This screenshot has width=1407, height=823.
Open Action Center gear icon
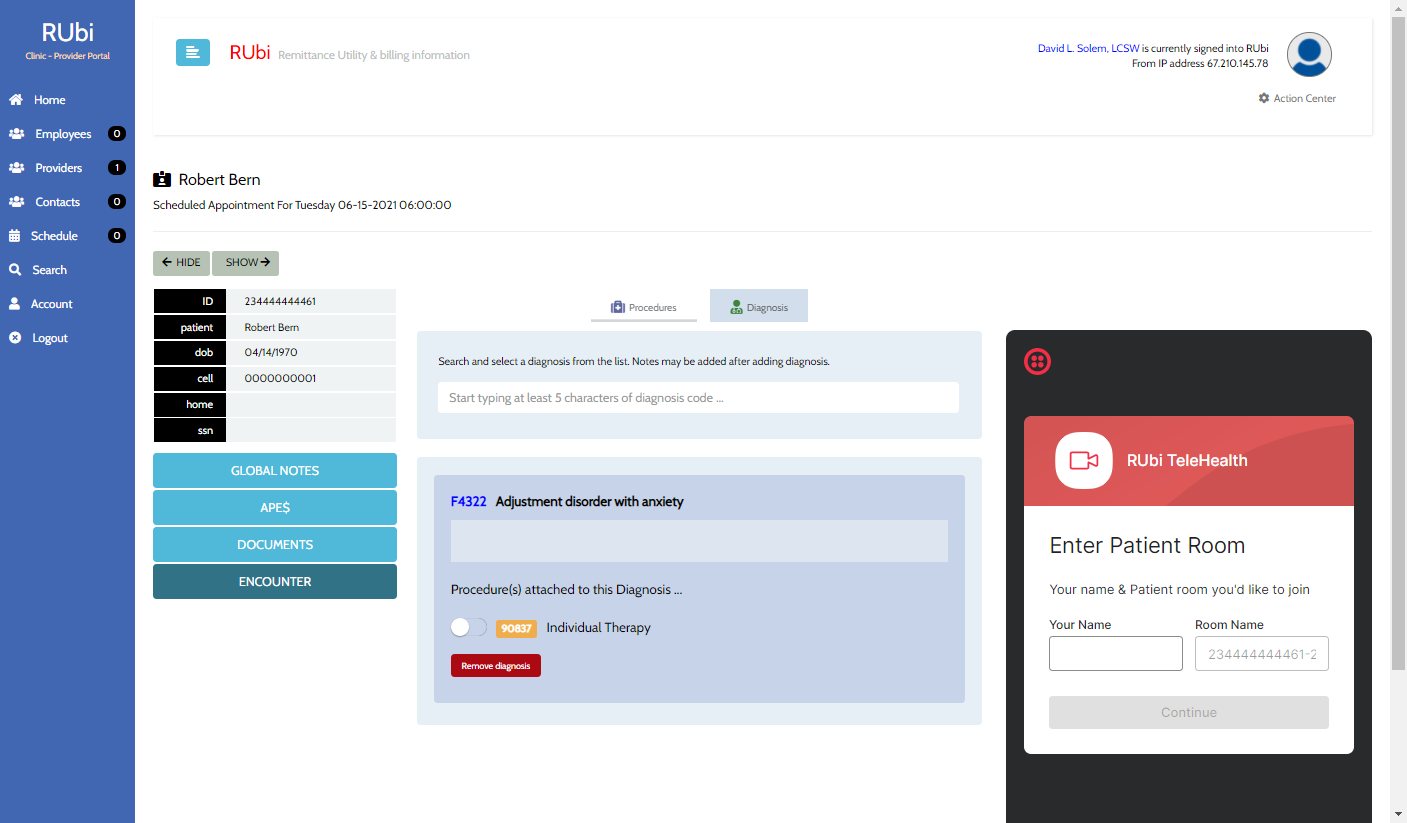coord(1264,98)
